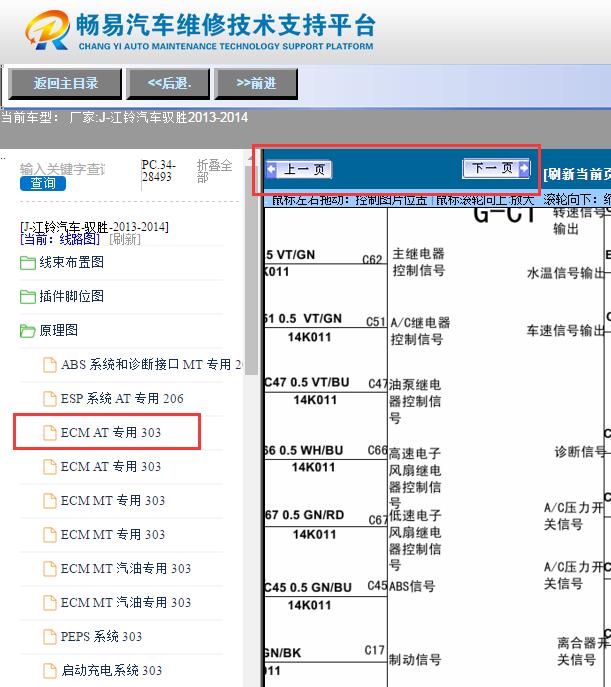Click the document icon next to PEPS 系统 303

49,637
